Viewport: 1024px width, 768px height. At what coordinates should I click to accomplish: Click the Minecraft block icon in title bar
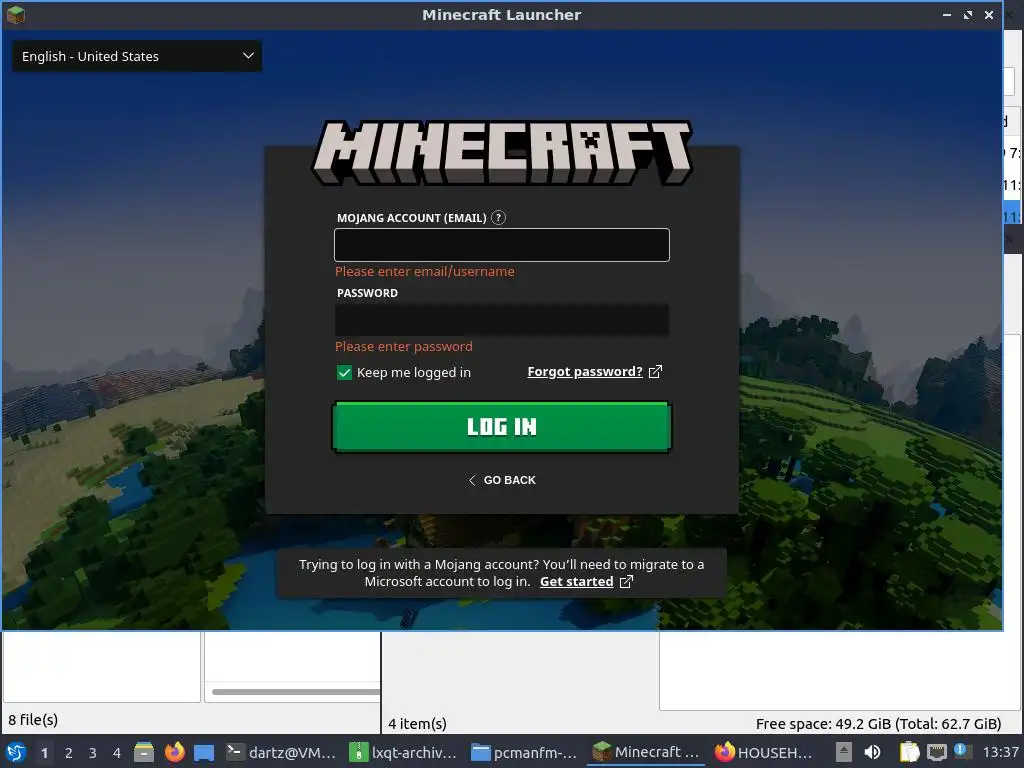[16, 14]
